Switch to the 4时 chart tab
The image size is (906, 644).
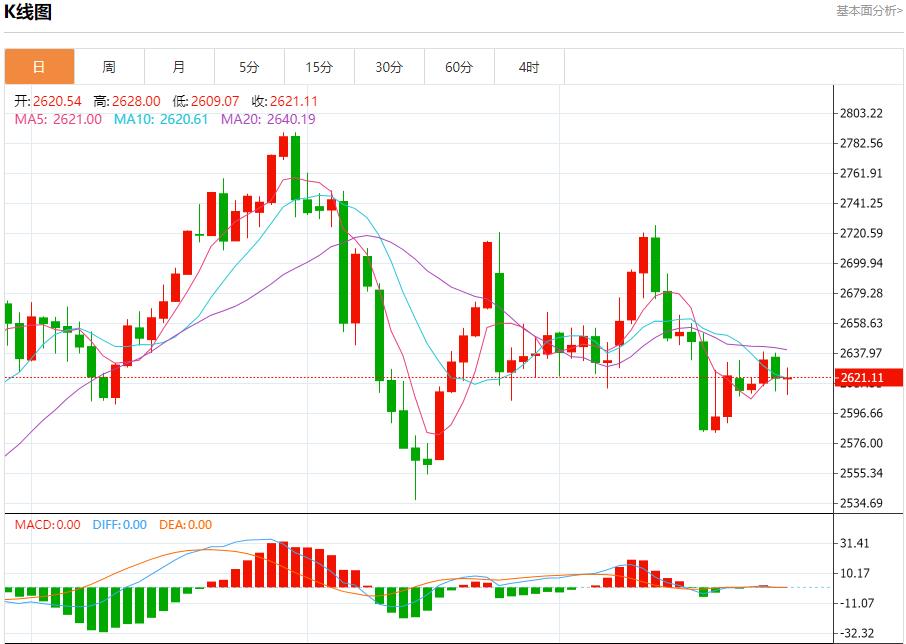(x=529, y=67)
